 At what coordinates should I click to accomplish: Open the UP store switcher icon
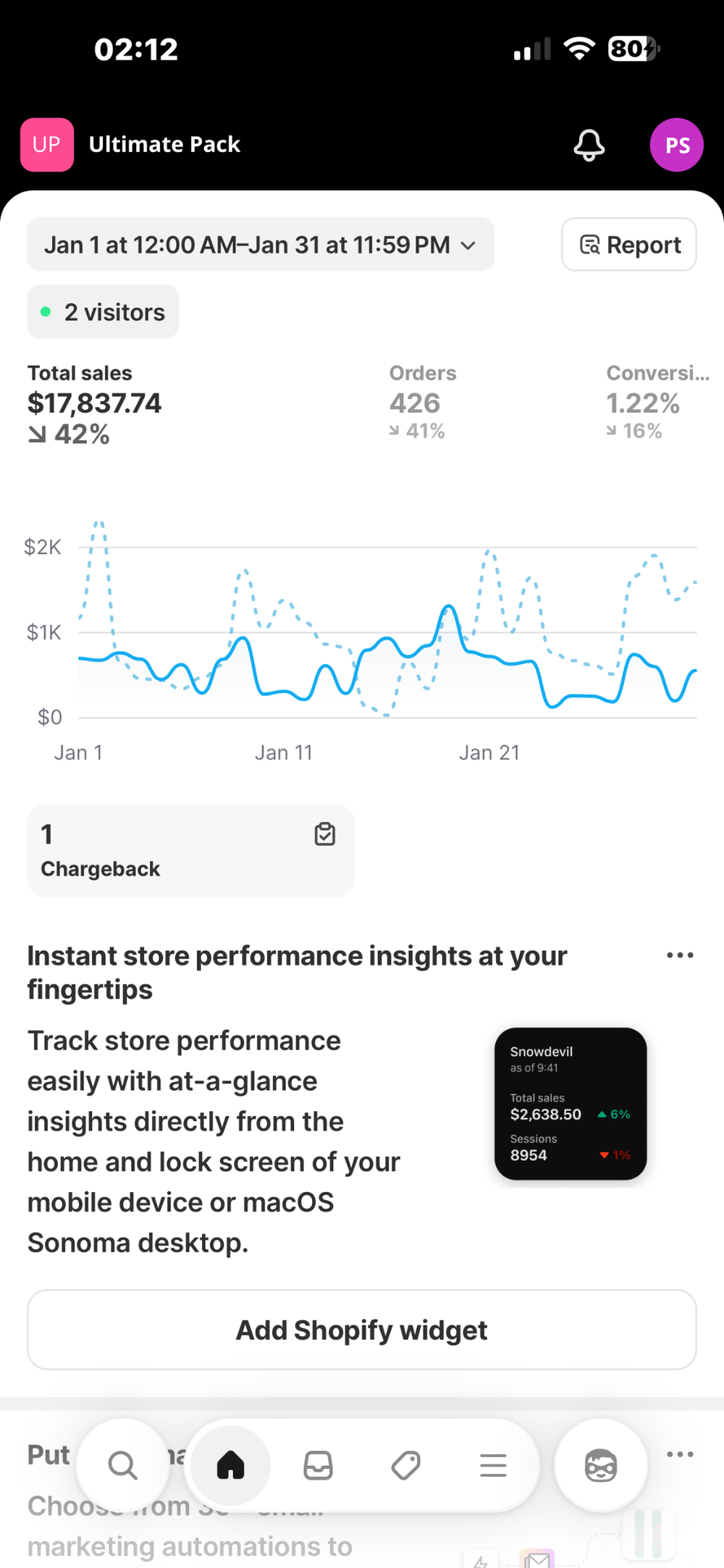(47, 145)
